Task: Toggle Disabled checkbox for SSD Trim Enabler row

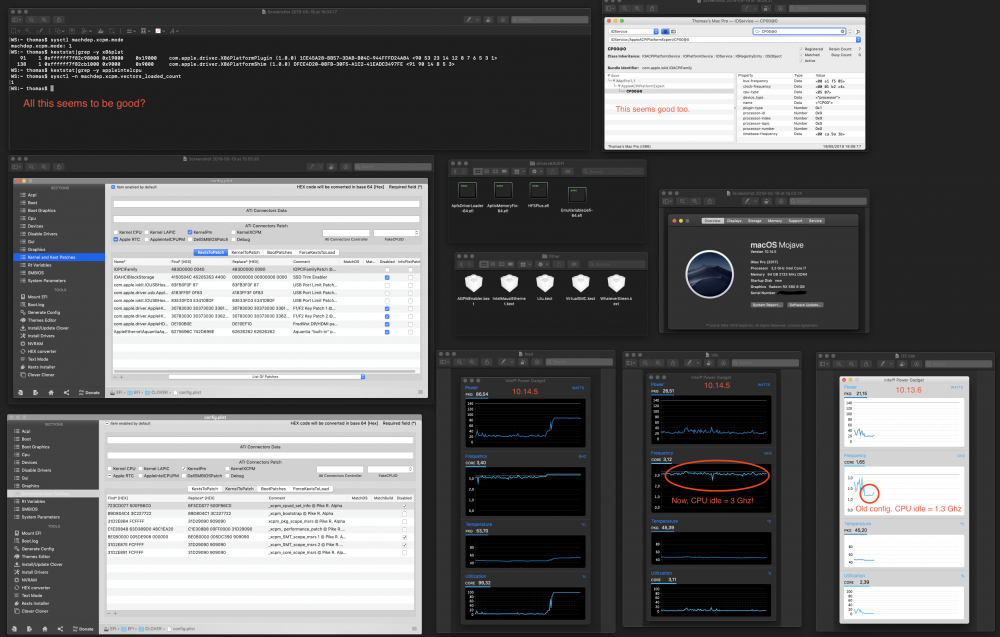Action: point(387,277)
